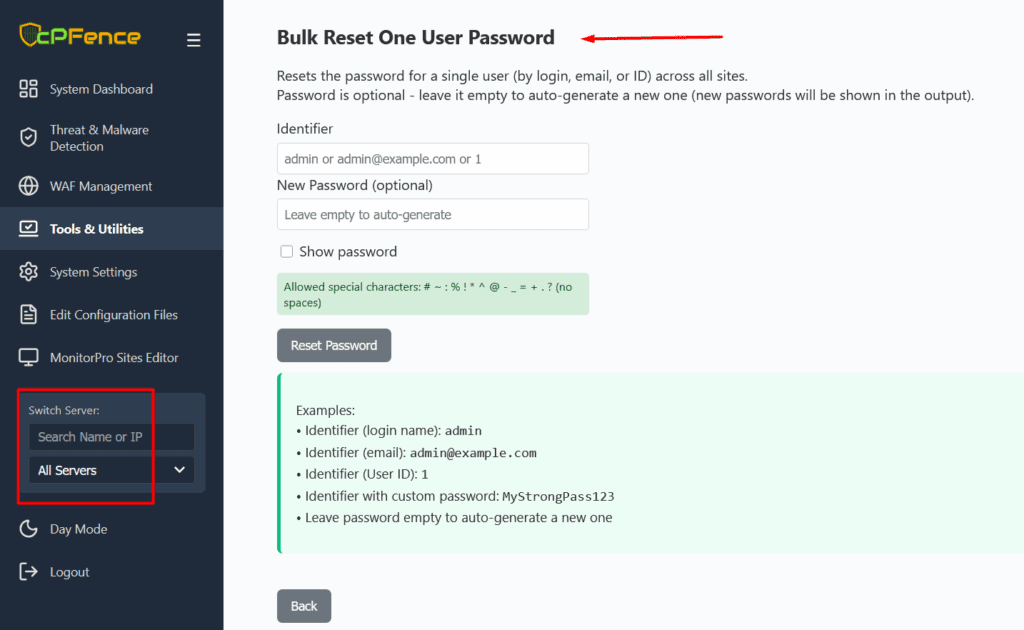Click the Tools & Utilities monitor icon
This screenshot has width=1024, height=630.
click(29, 229)
